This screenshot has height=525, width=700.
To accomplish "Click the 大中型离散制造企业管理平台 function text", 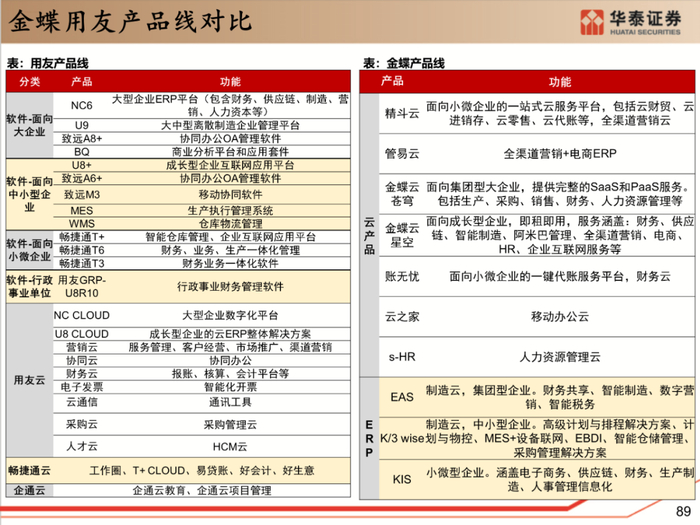I will pos(230,125).
